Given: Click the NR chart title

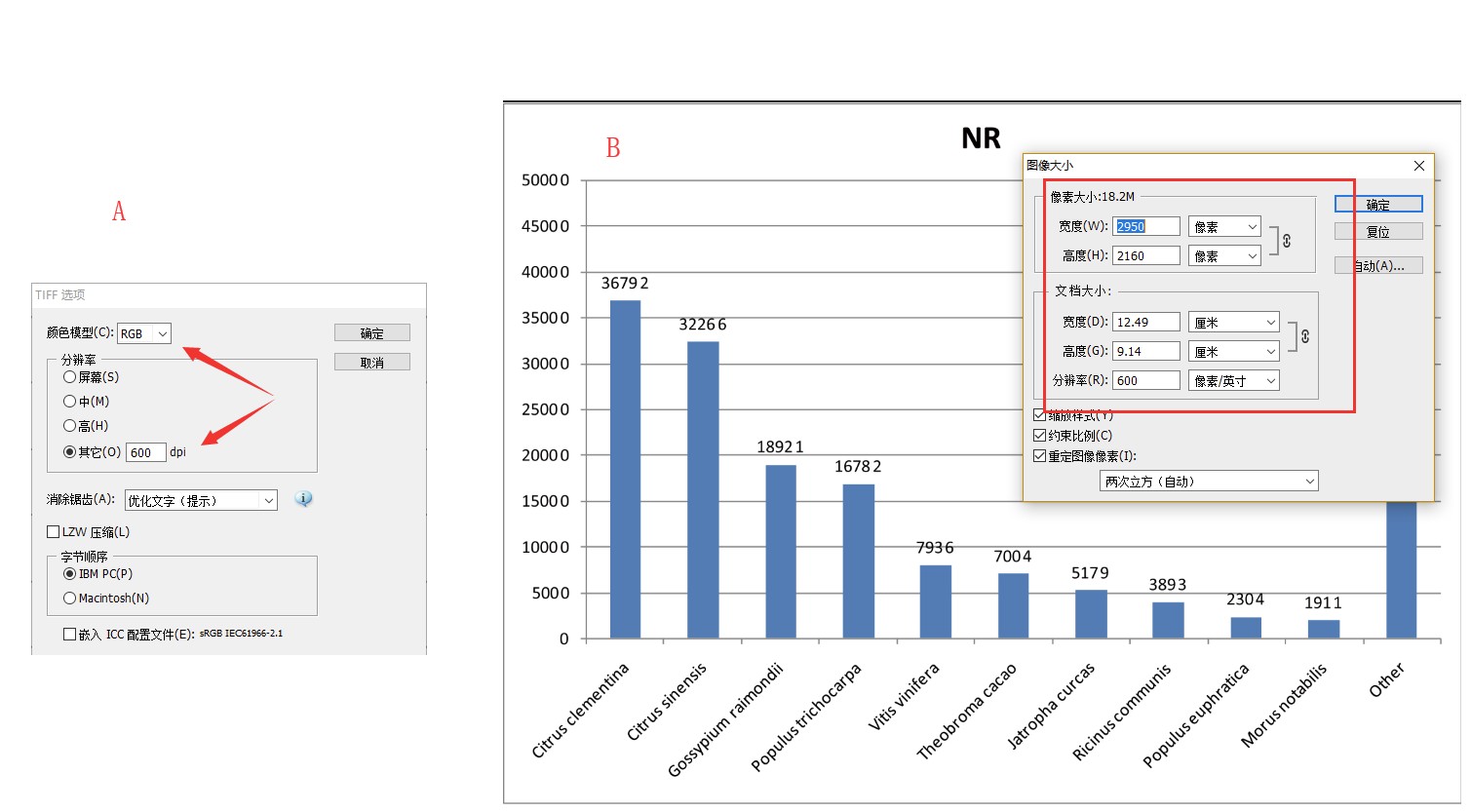Looking at the screenshot, I should (x=981, y=138).
